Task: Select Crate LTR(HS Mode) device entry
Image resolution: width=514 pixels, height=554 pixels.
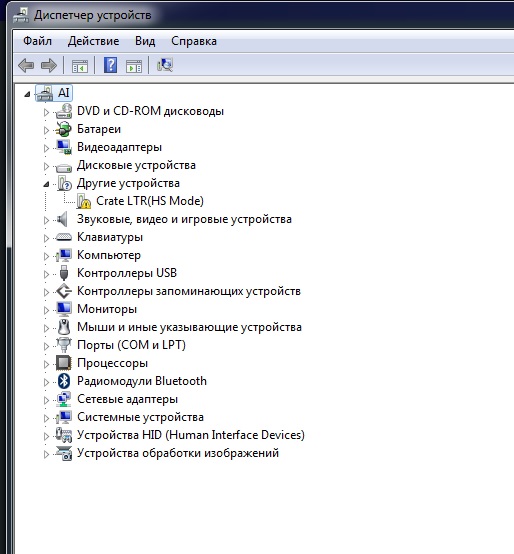Action: (x=150, y=201)
